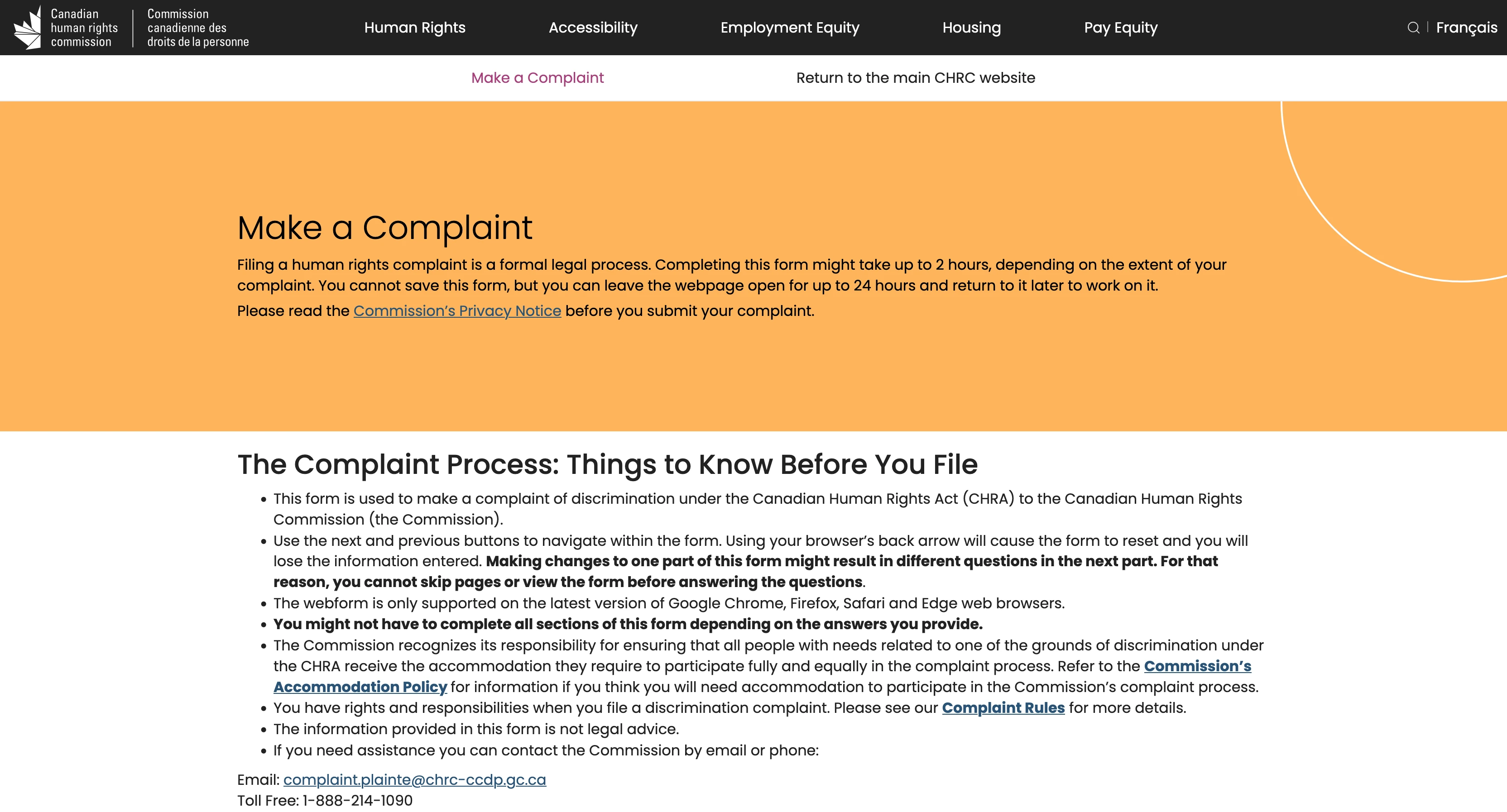Click the navigation bar Human Rights expander
Viewport: 1507px width, 812px height.
[x=414, y=27]
